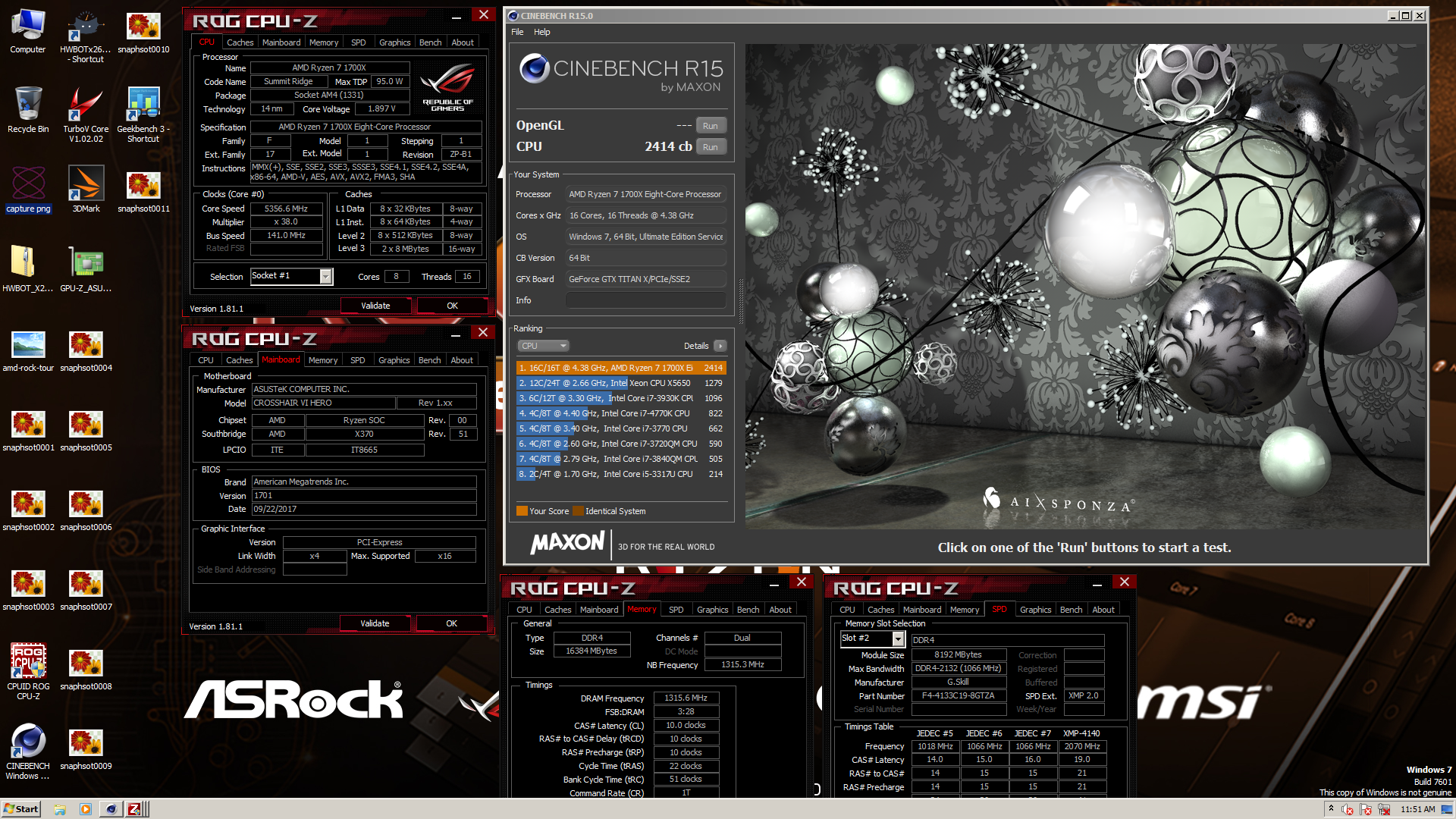
Task: Open the Help menu in Cinebench
Action: click(x=541, y=32)
